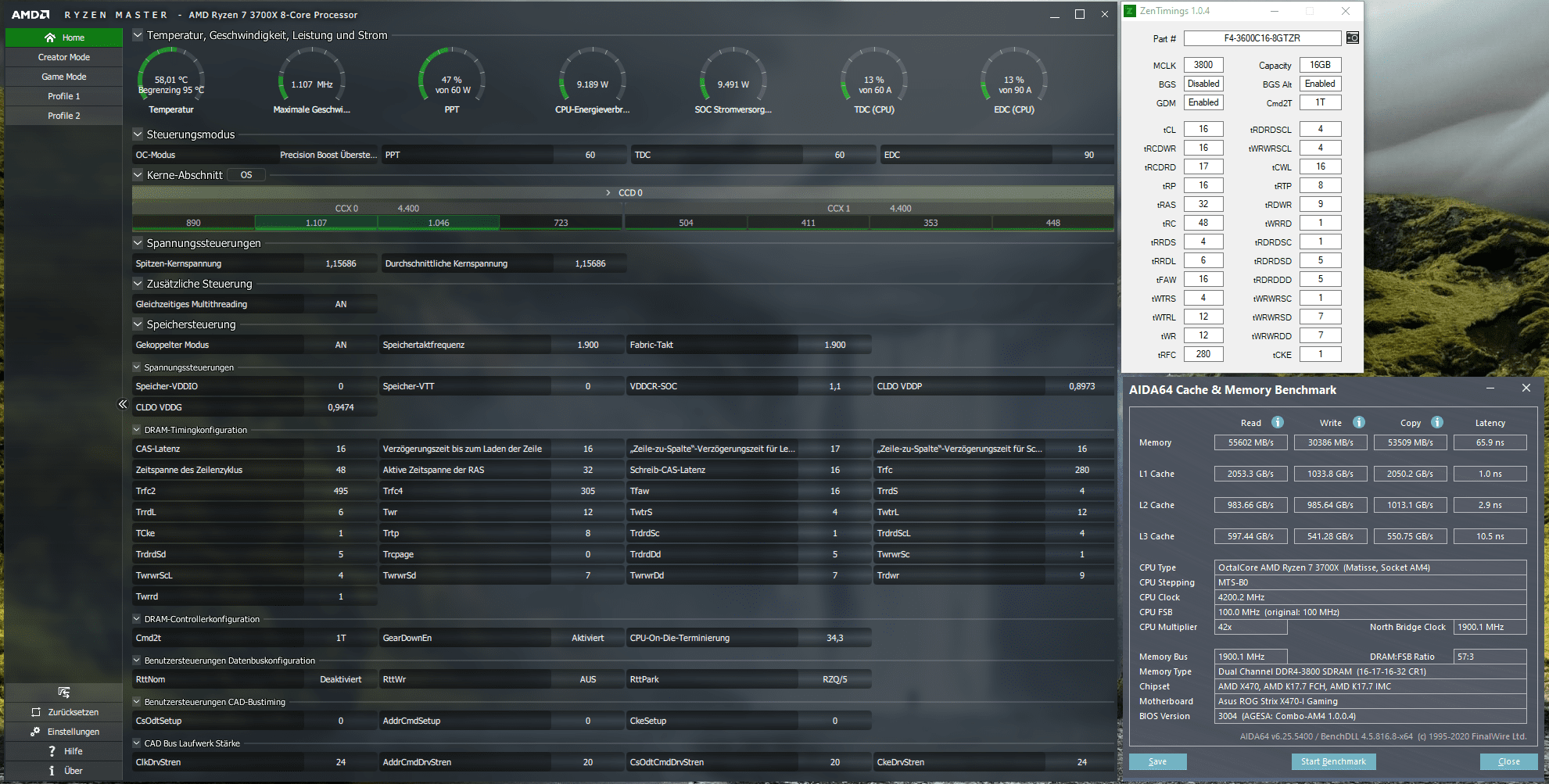
Task: Collapse the DRAM-Timingkonfiguration subsection
Action: click(137, 430)
